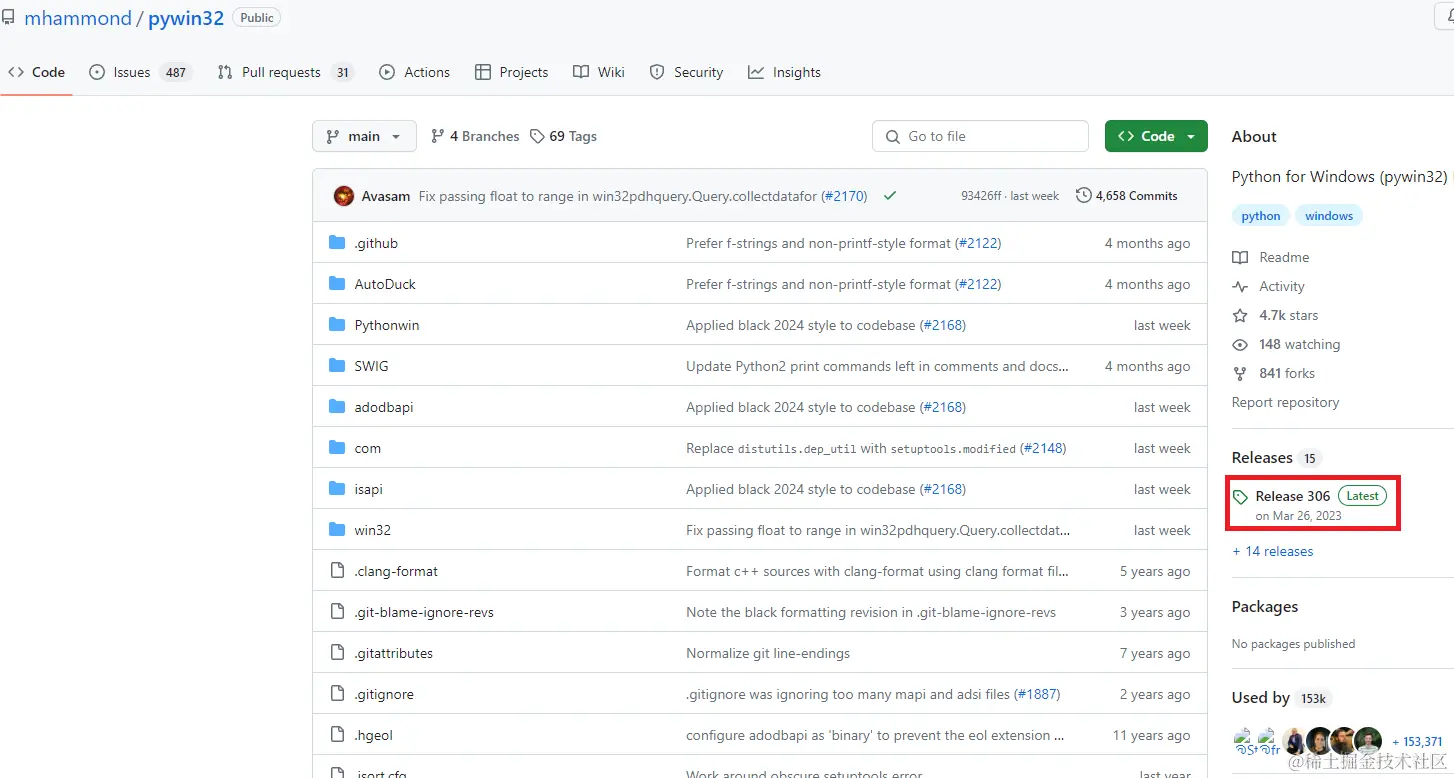Screen dimensions: 1454x778
Task: Click the star icon beside 4.7k stars
Action: tap(1240, 315)
